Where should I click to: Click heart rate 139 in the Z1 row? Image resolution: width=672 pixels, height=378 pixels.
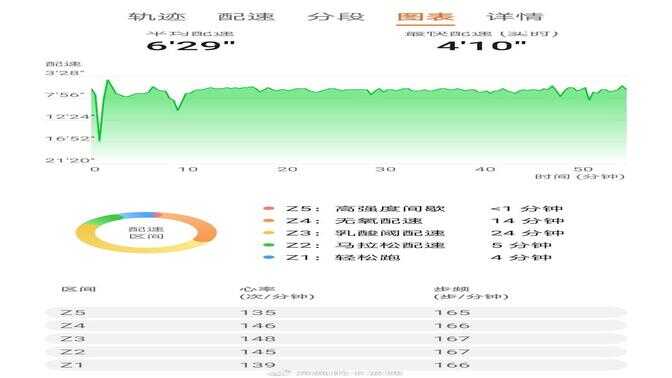258,365
